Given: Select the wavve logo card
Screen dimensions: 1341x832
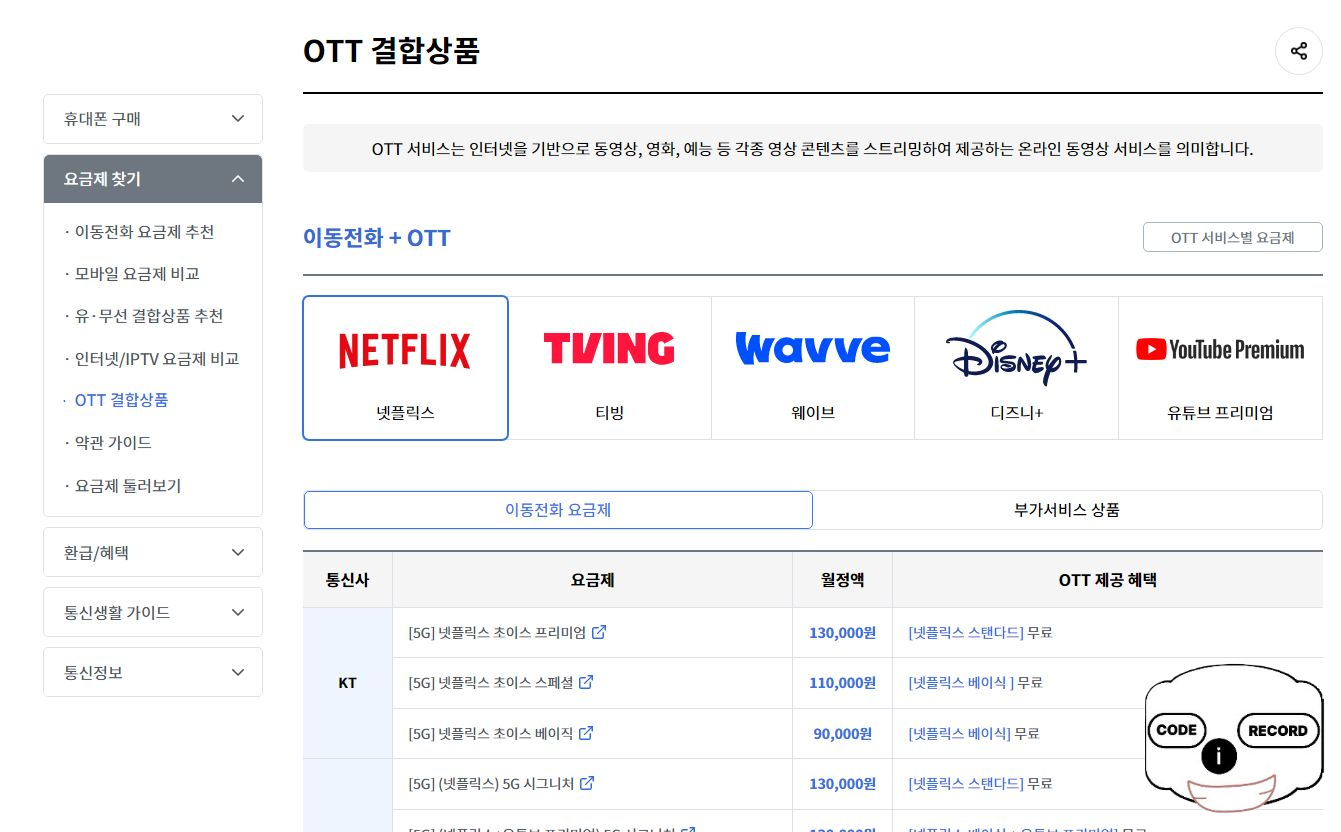Looking at the screenshot, I should (812, 368).
